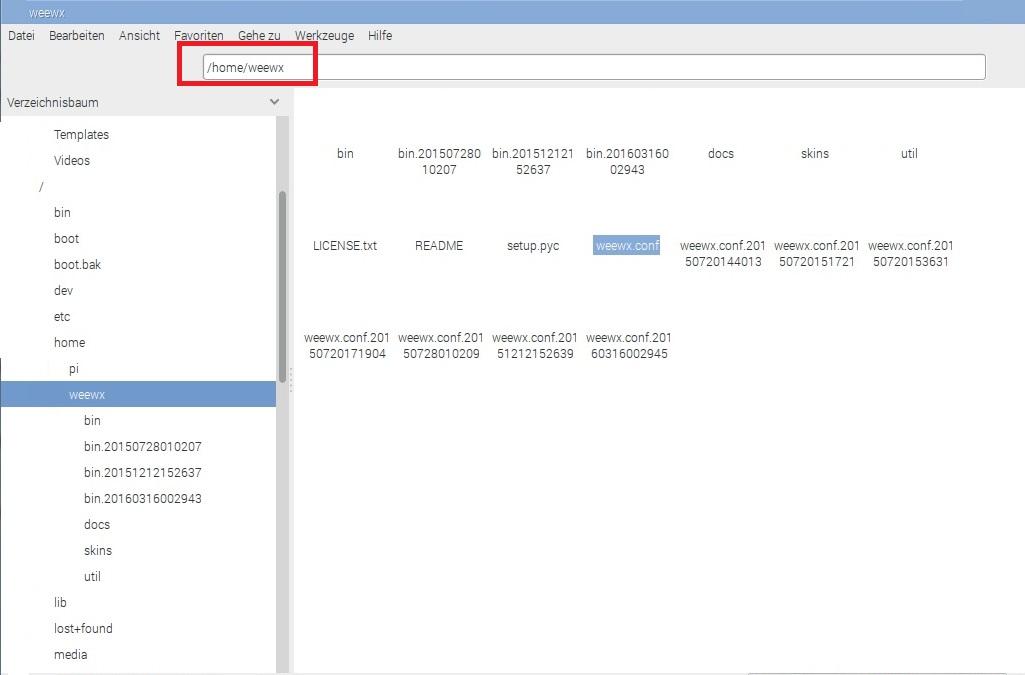Select the README file
1025x675 pixels.
pos(439,245)
